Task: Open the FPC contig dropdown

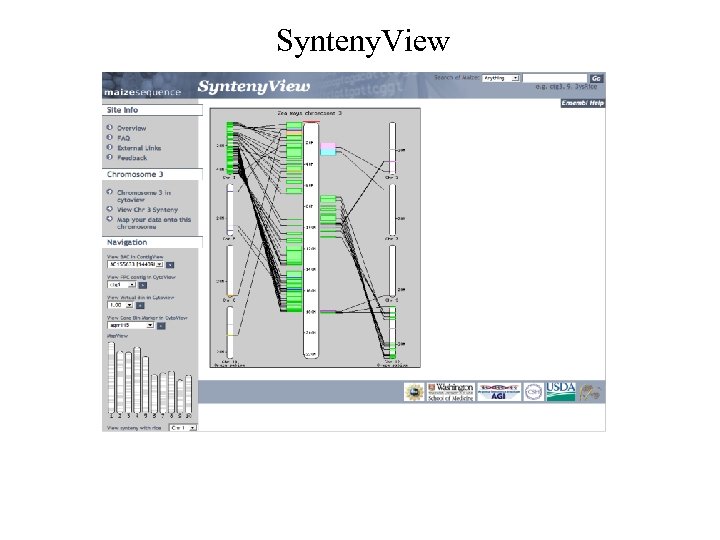Action: point(121,285)
